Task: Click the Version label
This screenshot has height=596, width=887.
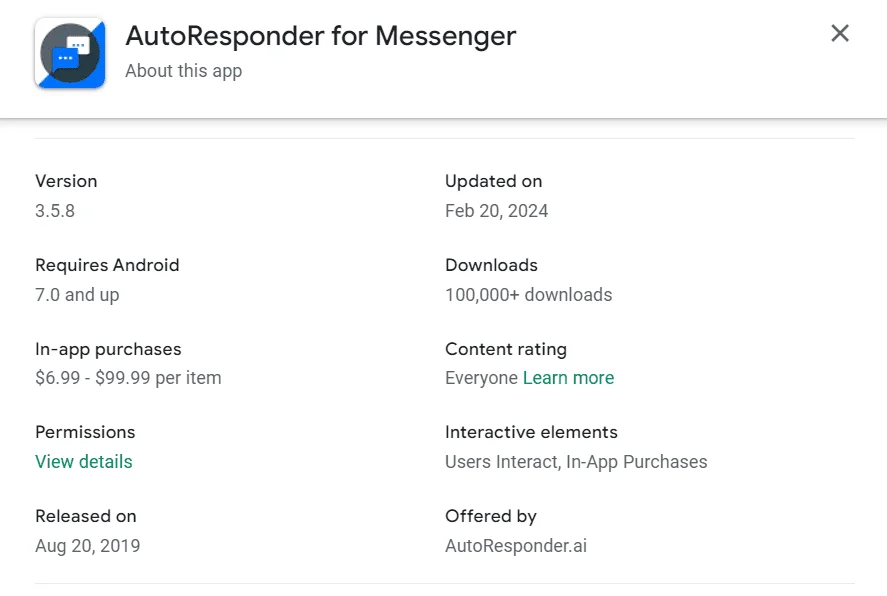Action: click(x=66, y=182)
